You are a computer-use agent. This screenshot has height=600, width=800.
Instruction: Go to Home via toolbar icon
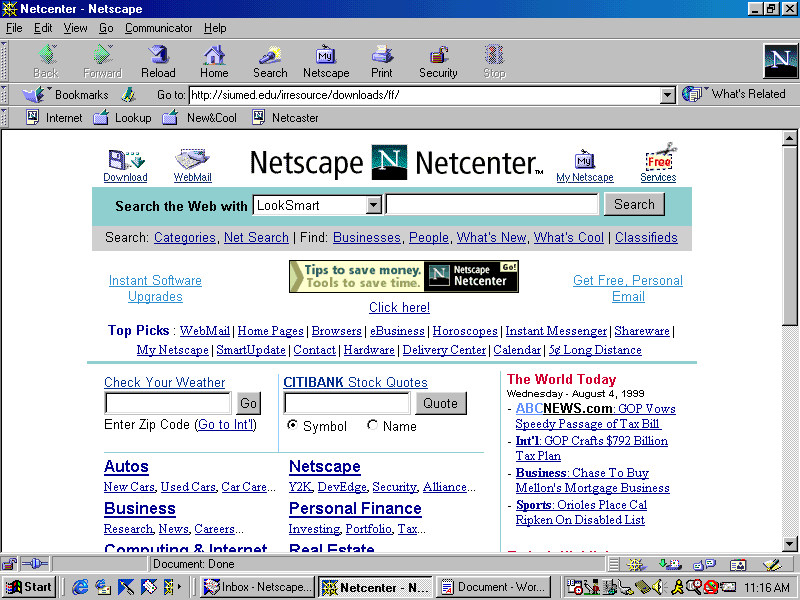[x=214, y=61]
